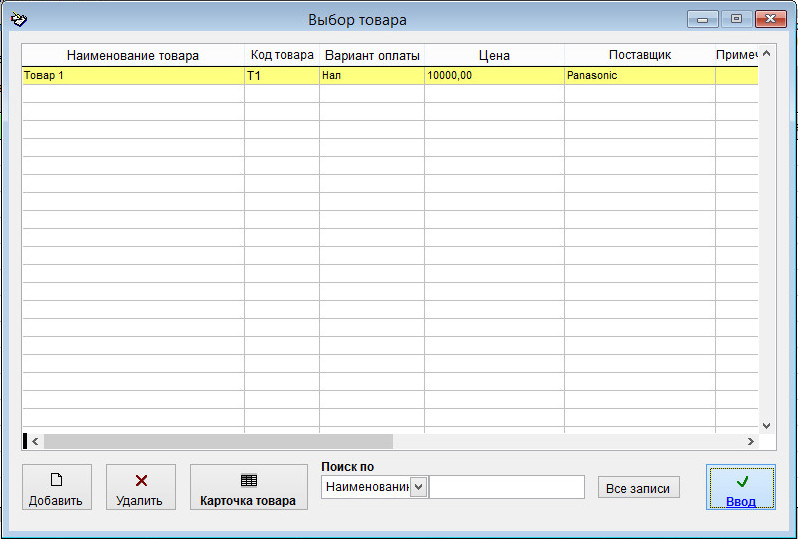Maximize the Выбор товара window

click(736, 19)
